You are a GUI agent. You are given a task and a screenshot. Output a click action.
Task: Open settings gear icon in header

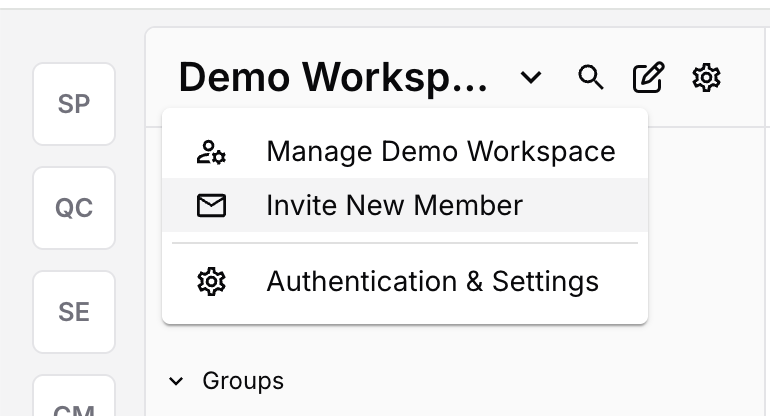[706, 77]
